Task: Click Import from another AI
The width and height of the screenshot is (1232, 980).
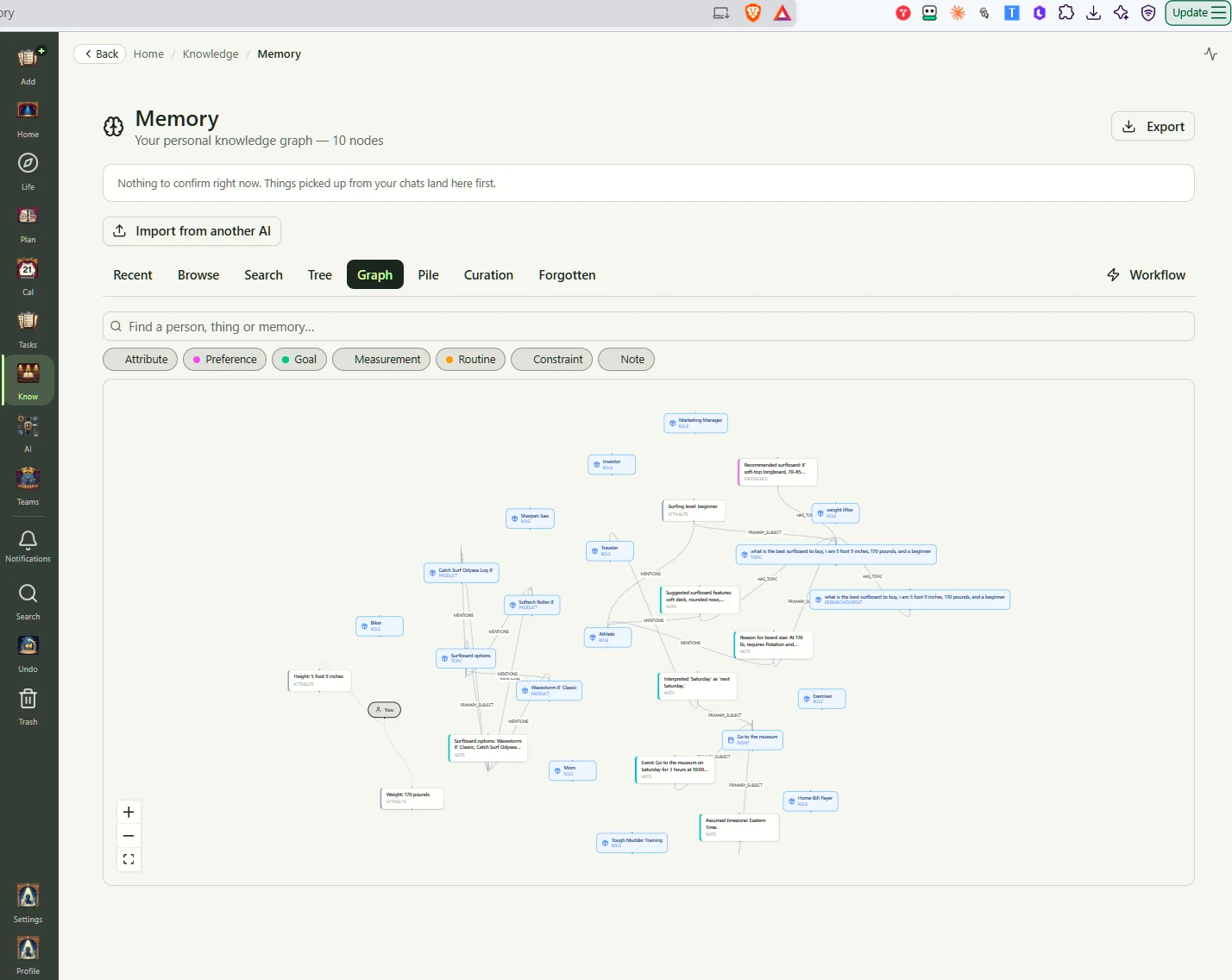Action: pos(192,231)
